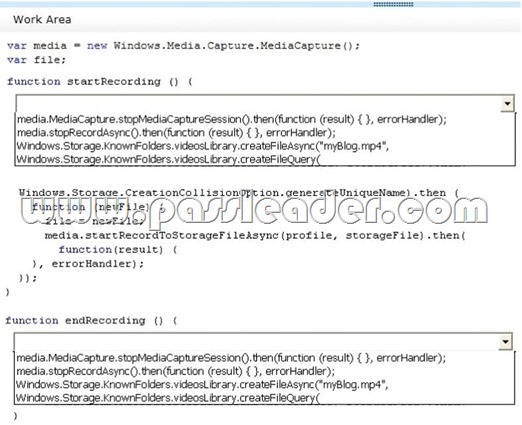Image resolution: width=522 pixels, height=425 pixels.
Task: Choose createFileAsync("myBlog.mp4" option in endRecording list
Action: (x=202, y=385)
